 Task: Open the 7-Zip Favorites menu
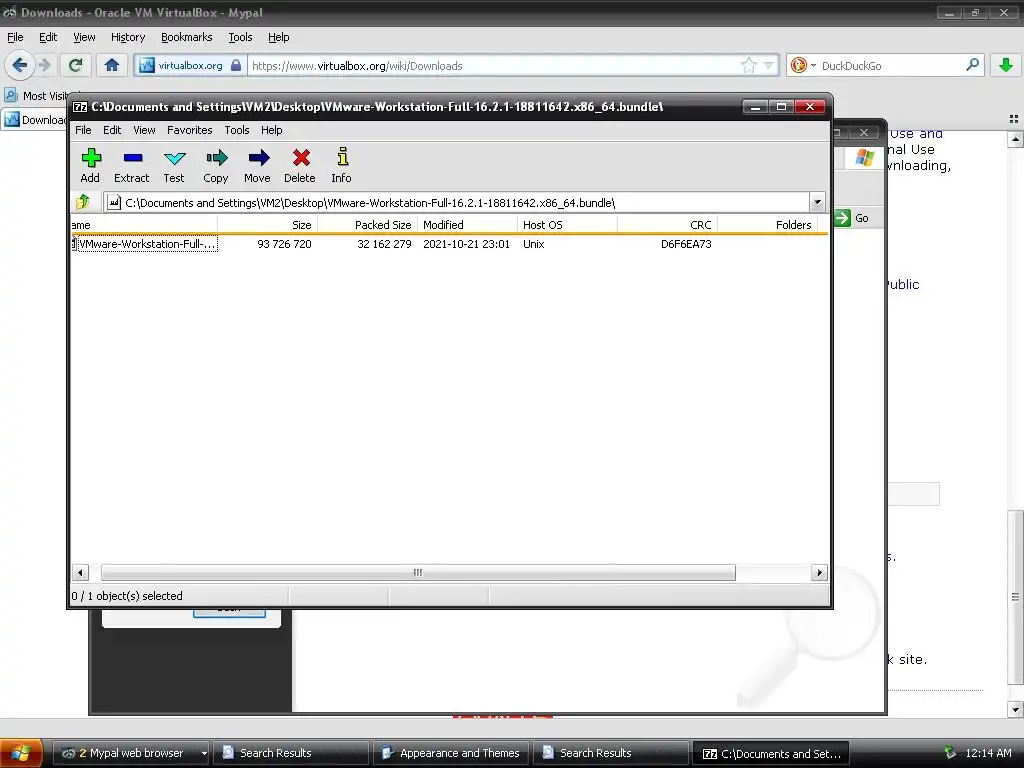189,130
